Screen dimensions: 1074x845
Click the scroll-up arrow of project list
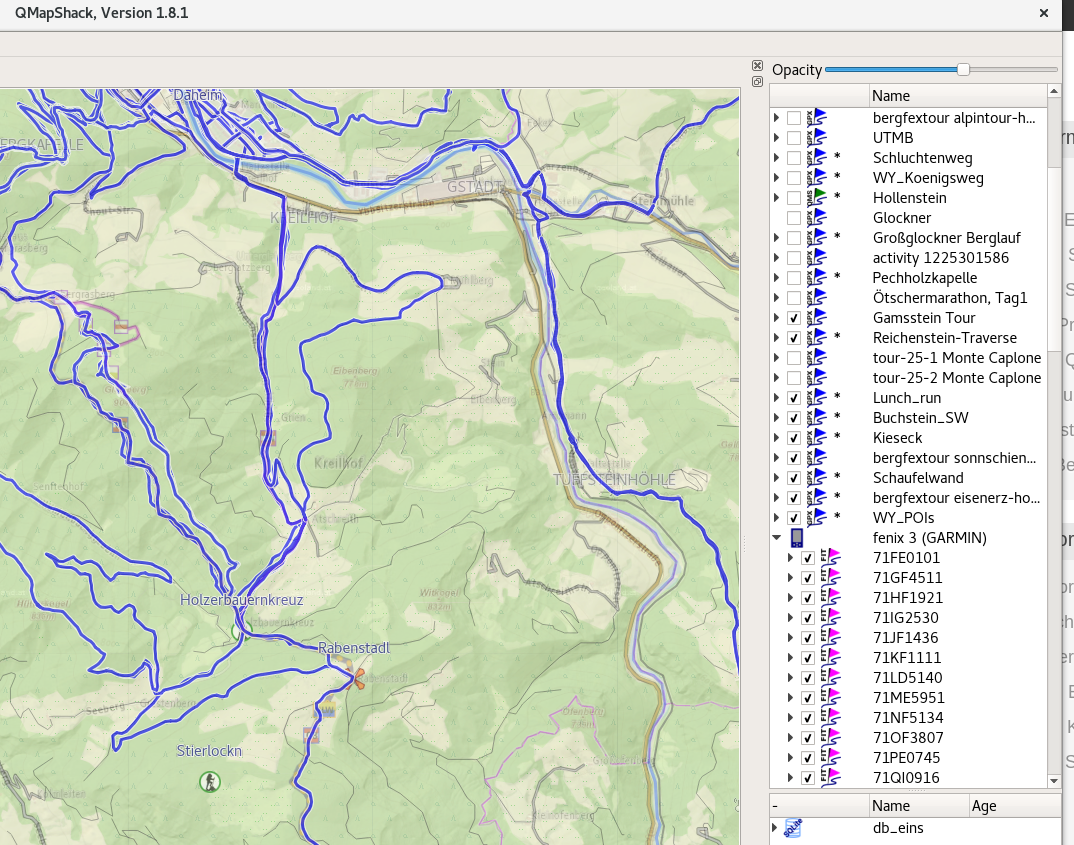(1053, 91)
